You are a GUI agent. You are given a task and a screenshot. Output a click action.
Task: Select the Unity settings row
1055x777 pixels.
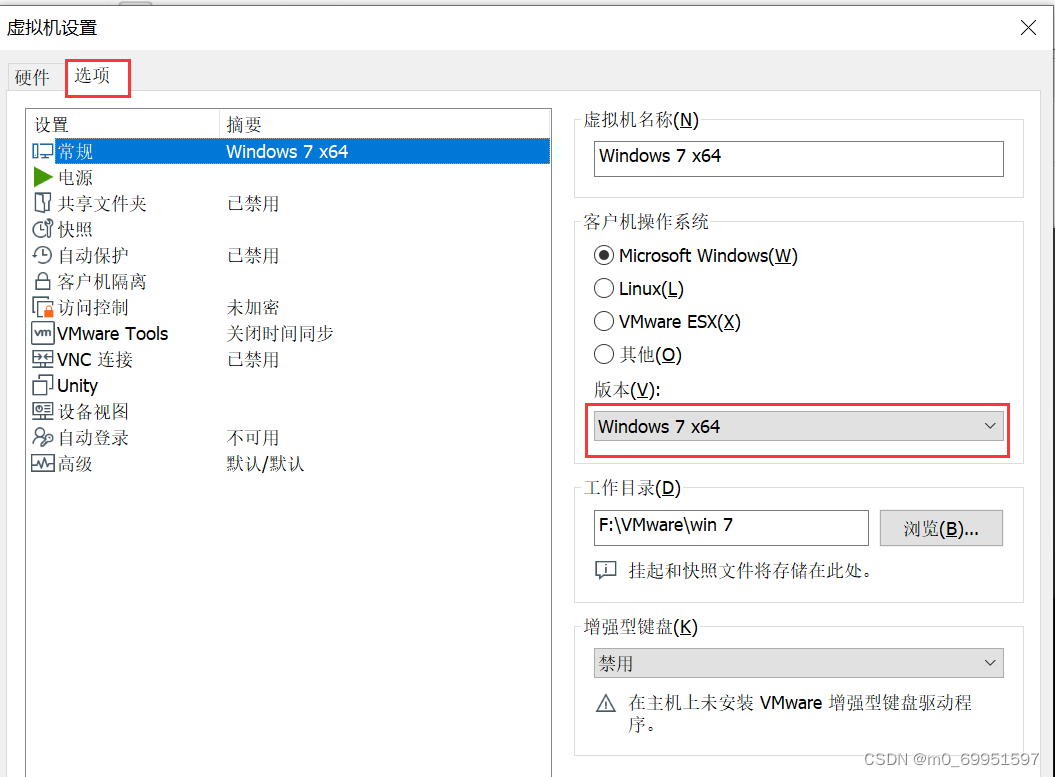point(290,385)
